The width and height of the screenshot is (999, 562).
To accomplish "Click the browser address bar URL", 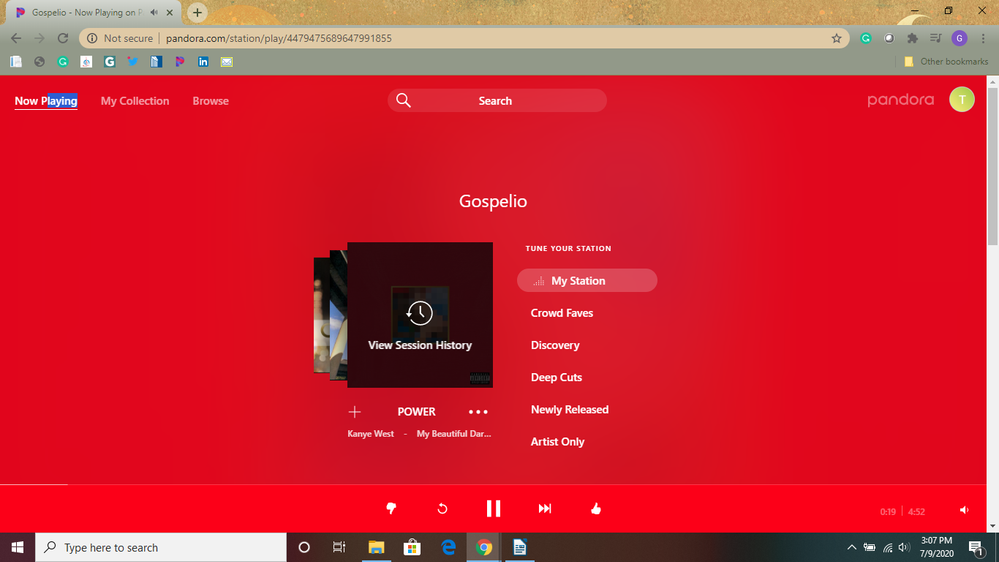I will coord(278,38).
